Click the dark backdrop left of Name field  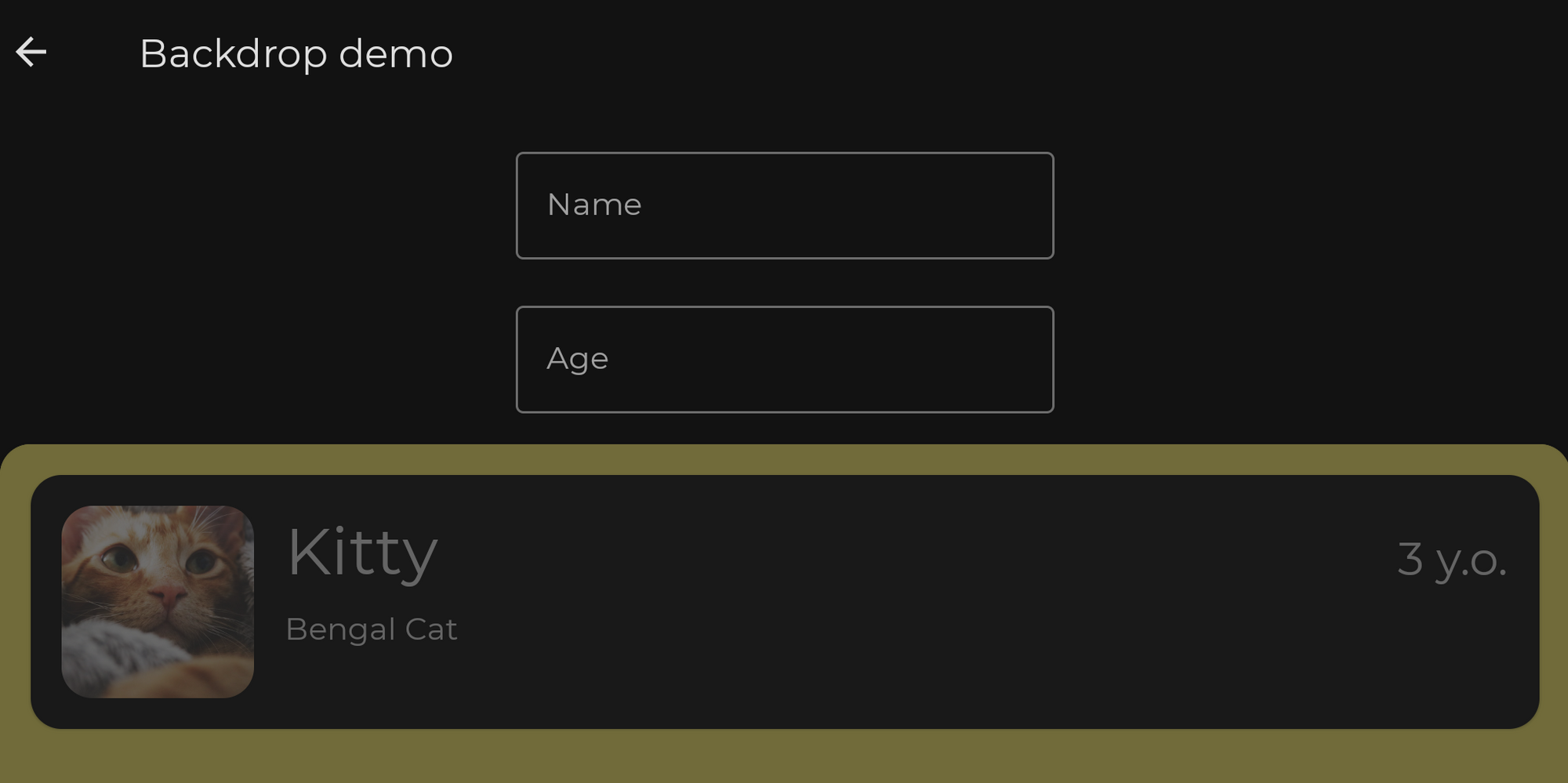[x=259, y=205]
